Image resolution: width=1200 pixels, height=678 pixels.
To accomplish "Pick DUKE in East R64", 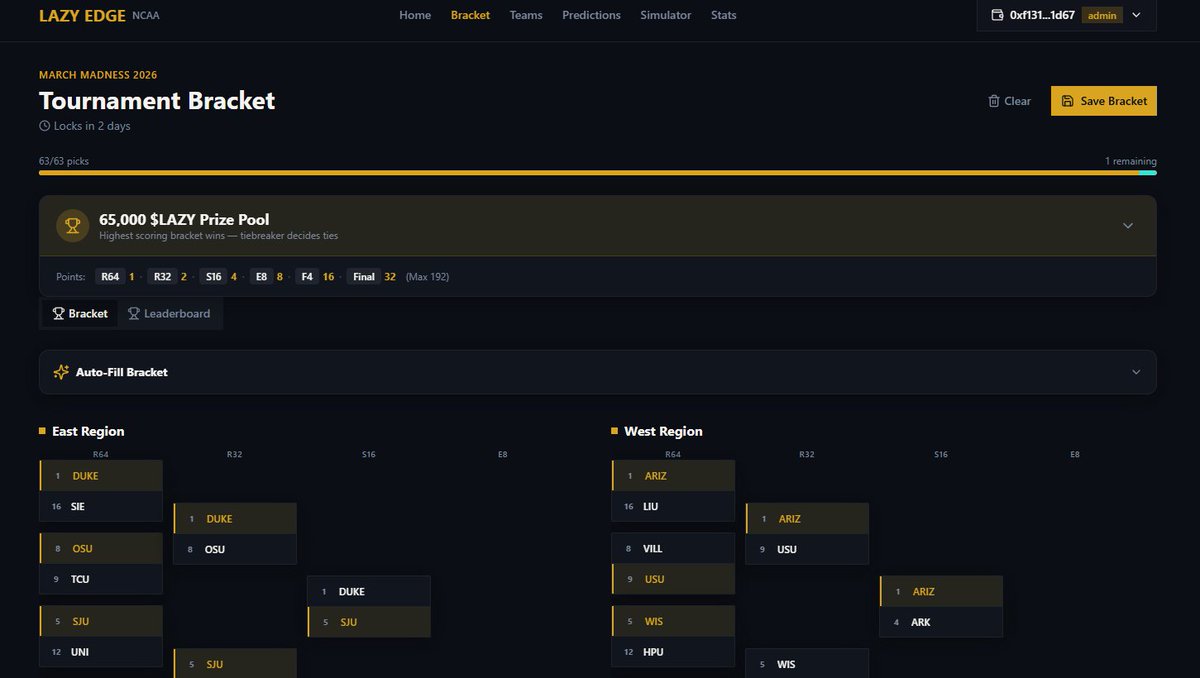I will (101, 476).
